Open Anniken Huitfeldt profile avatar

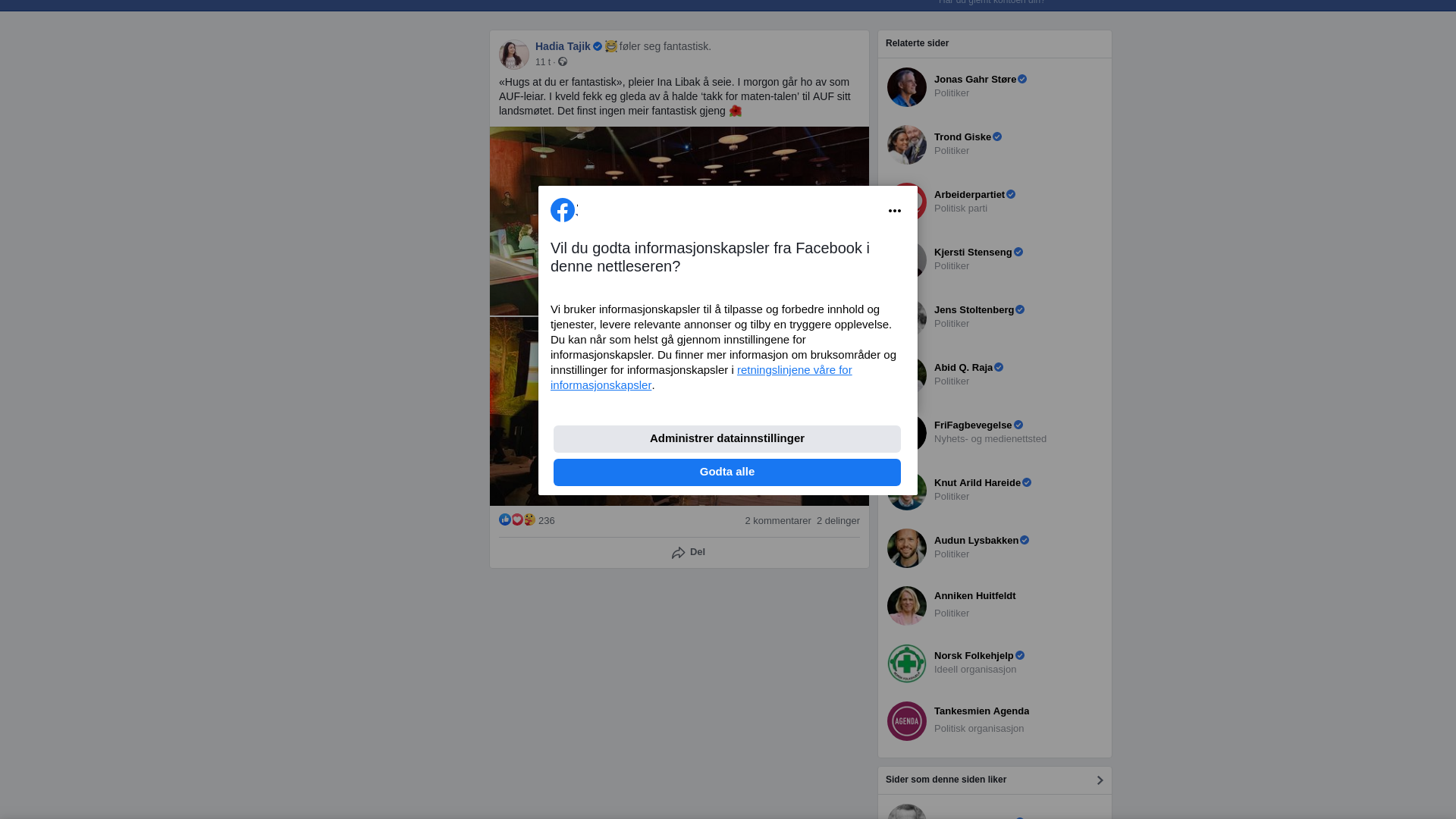point(907,606)
